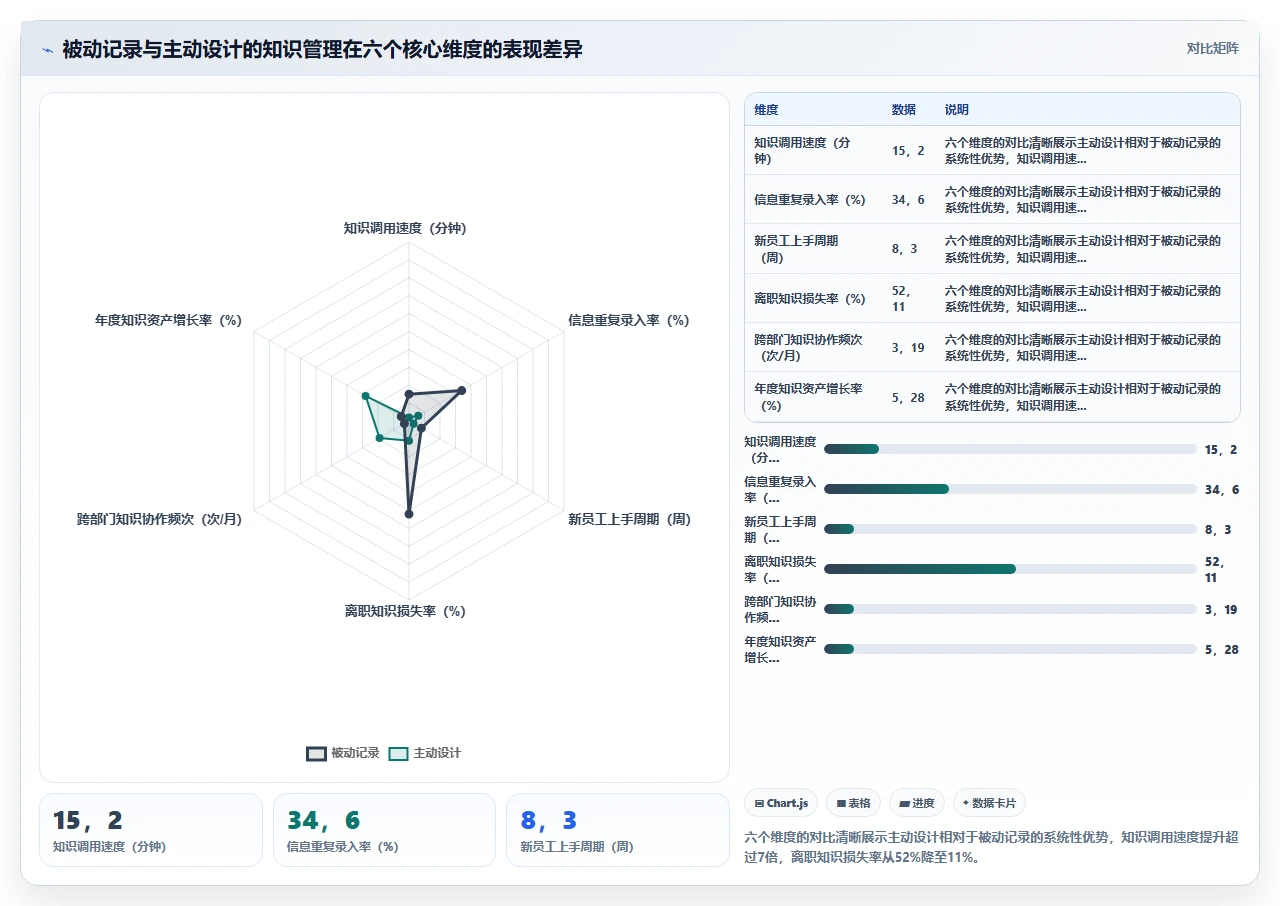Select table row 离职知识损失率（%）
Viewport: 1280px width, 906px height.
992,298
